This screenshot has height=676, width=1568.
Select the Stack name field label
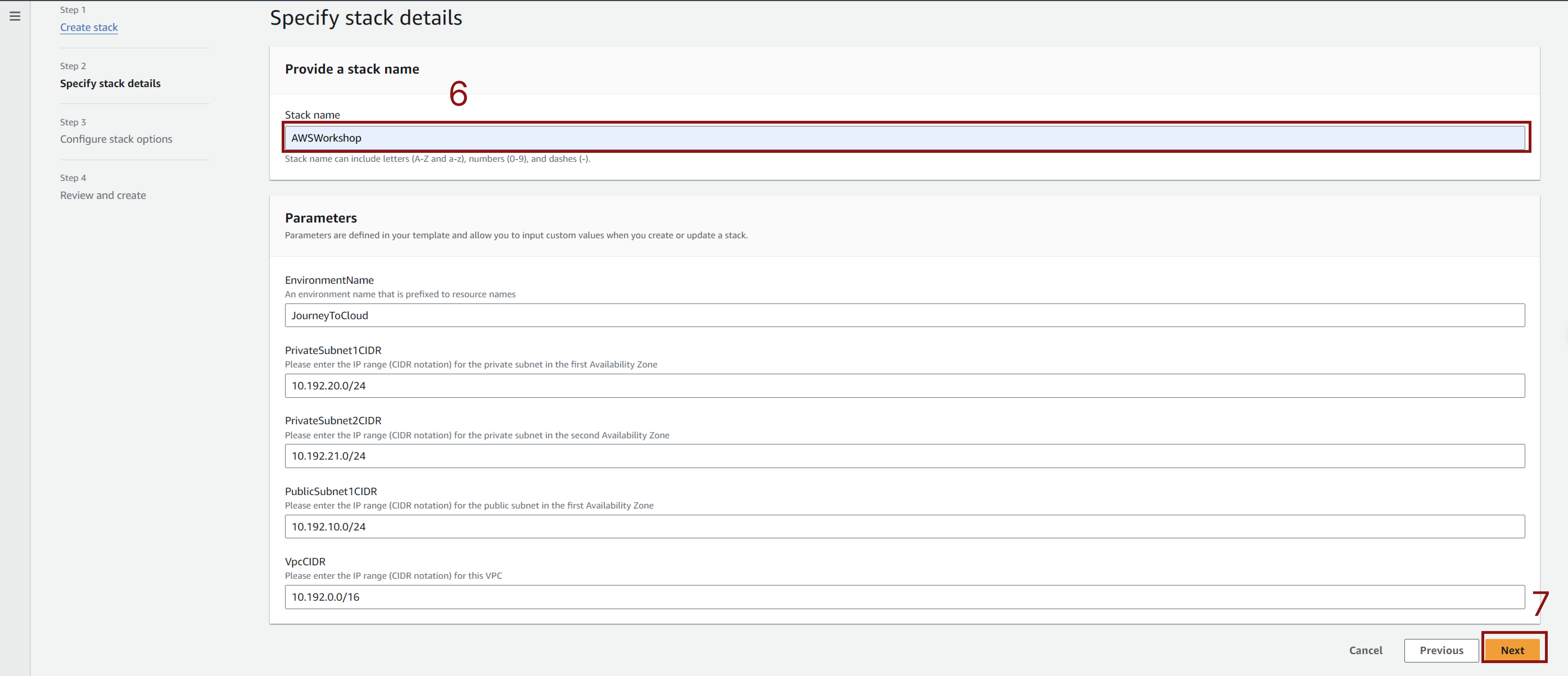(312, 115)
